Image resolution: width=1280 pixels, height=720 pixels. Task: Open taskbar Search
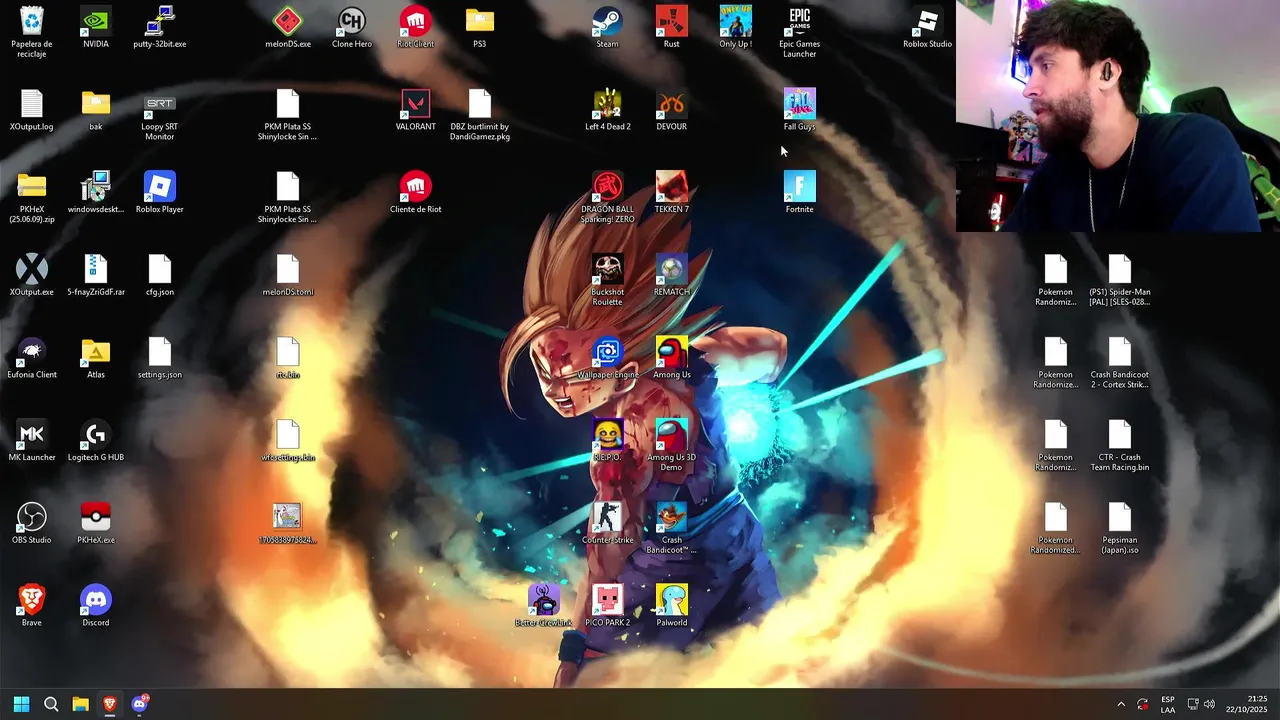point(51,704)
